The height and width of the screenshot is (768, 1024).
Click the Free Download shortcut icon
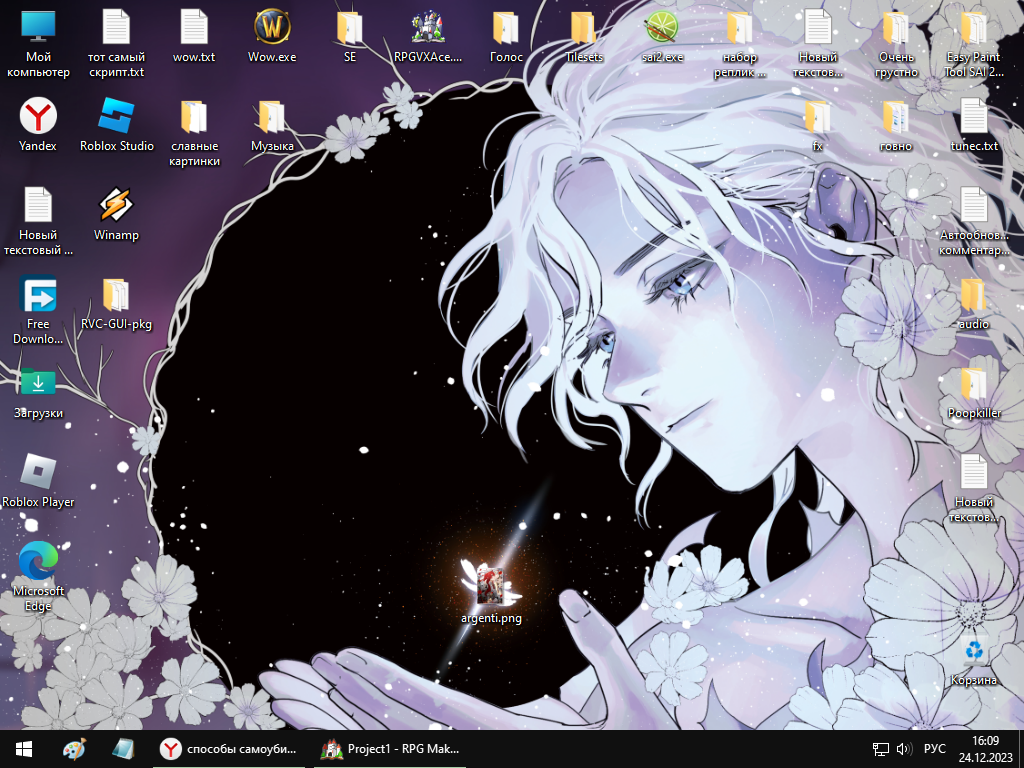(x=38, y=311)
